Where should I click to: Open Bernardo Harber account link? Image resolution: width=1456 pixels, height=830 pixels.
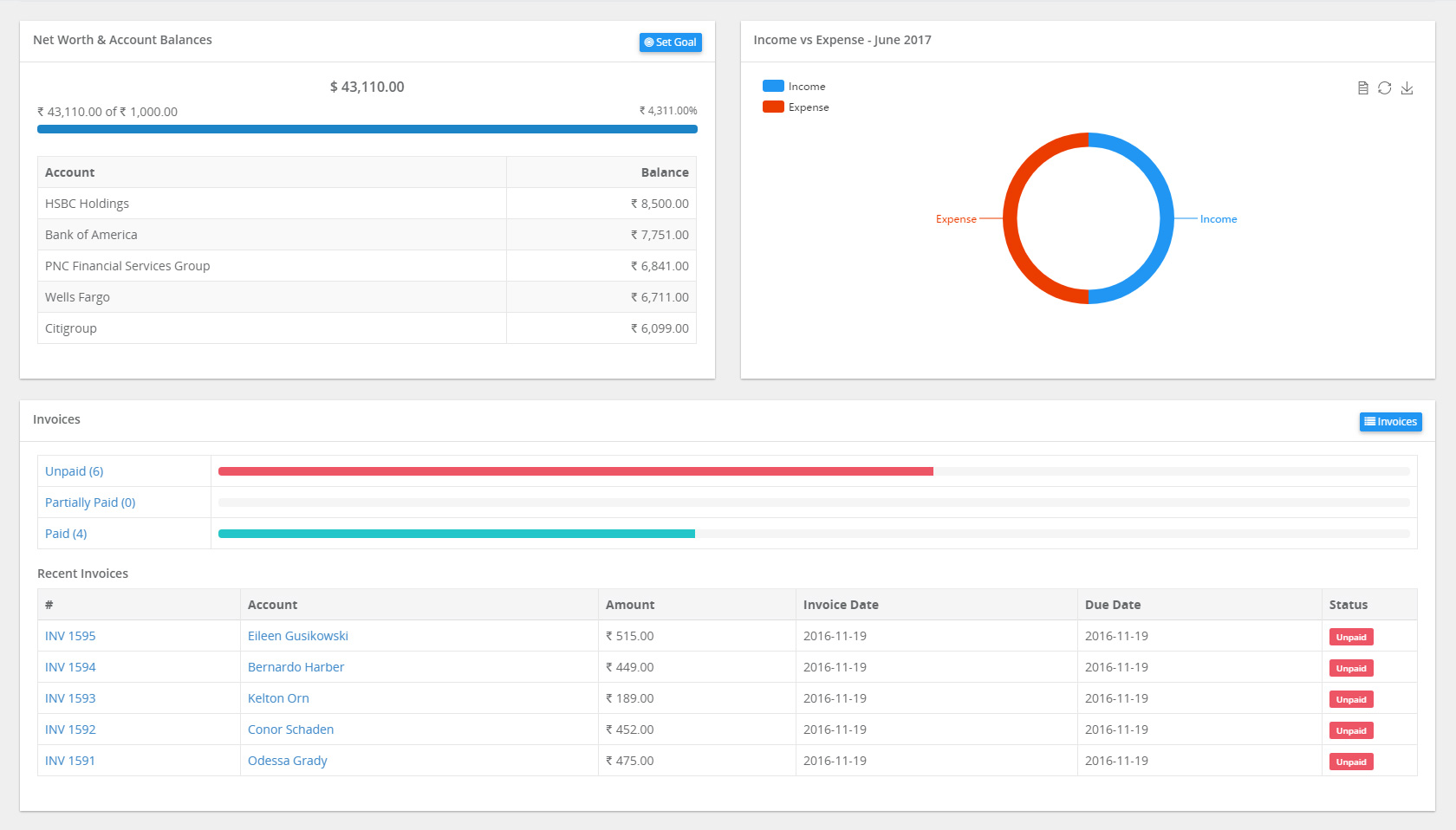pos(296,667)
